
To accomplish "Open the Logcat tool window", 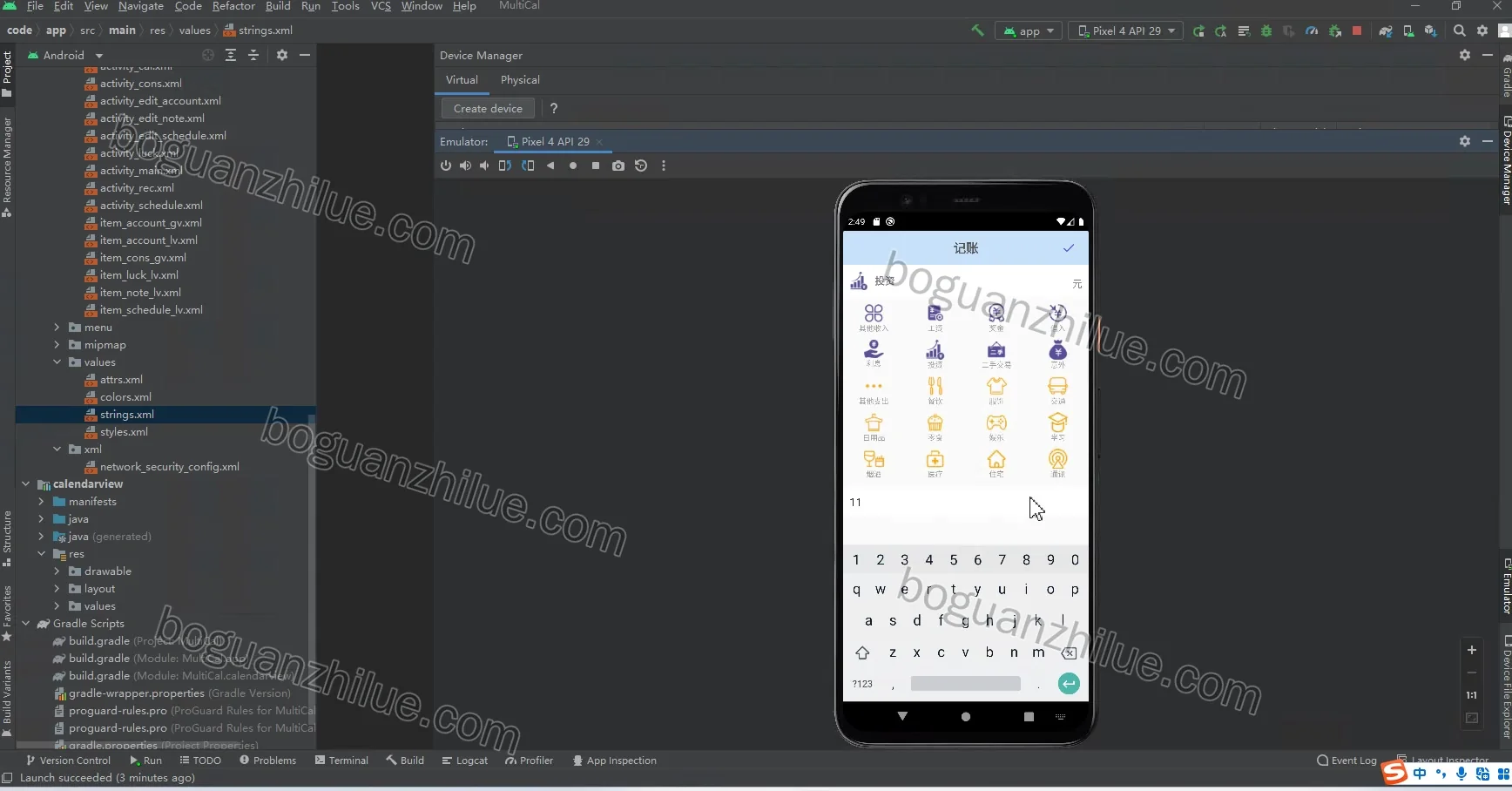I will pos(464,761).
